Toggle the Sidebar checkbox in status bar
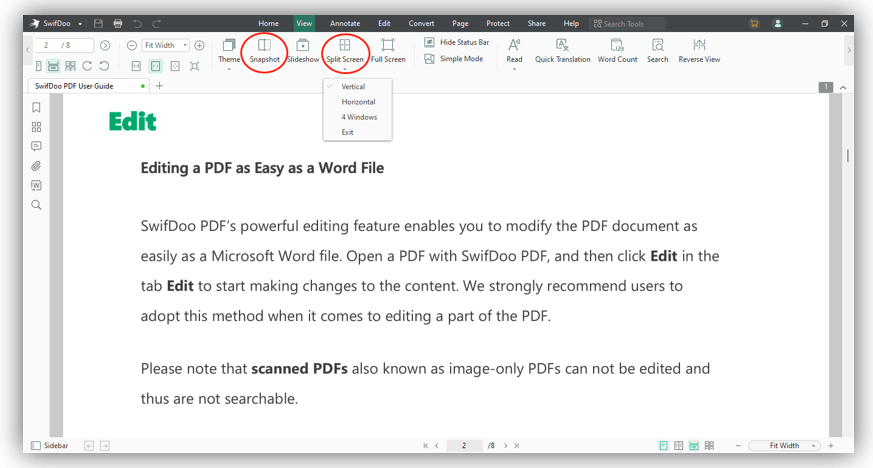 click(x=36, y=445)
